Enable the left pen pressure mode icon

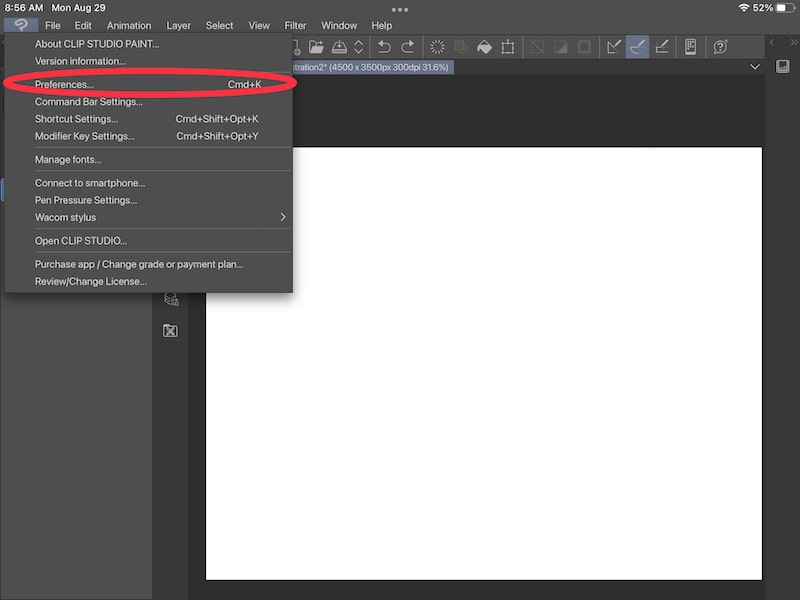(612, 46)
